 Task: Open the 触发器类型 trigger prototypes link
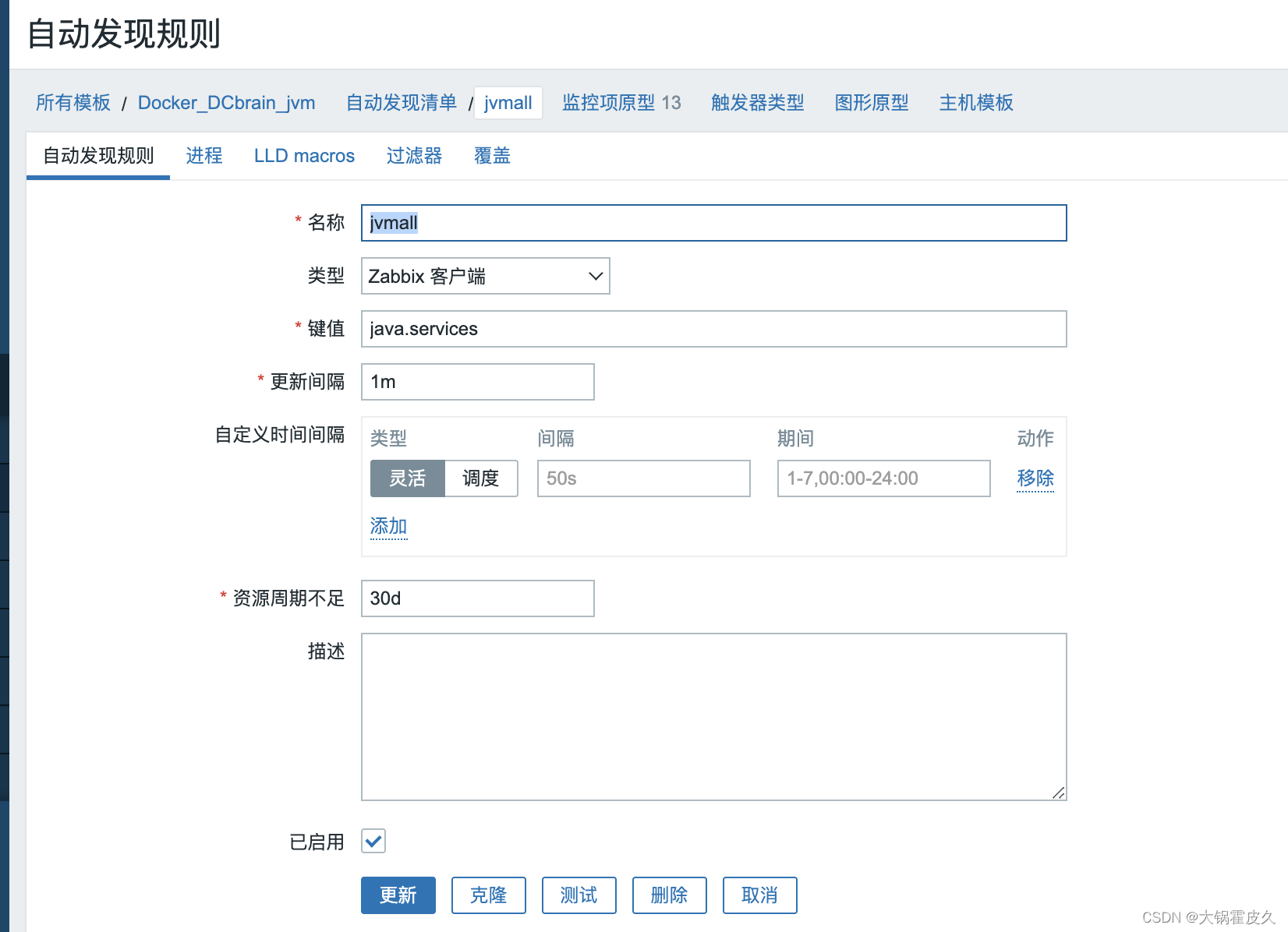pyautogui.click(x=756, y=102)
